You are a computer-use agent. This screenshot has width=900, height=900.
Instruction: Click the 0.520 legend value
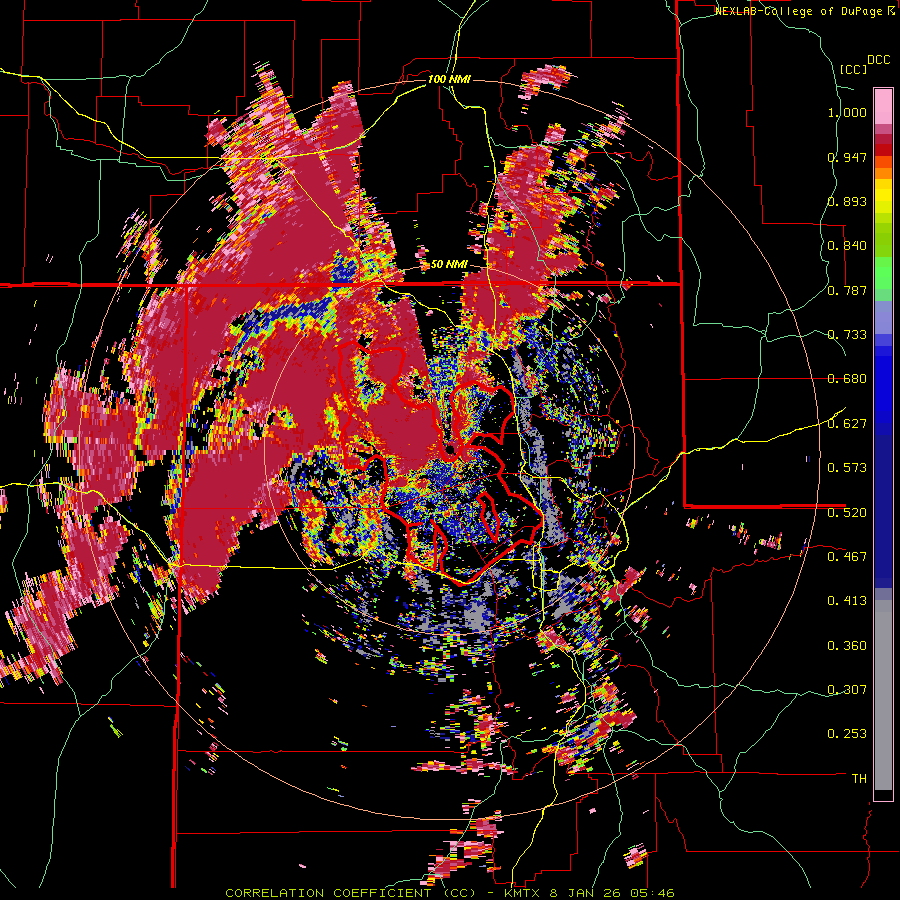[847, 512]
